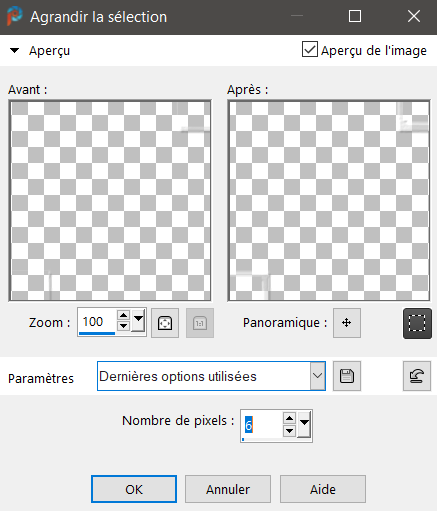Maximize the Agrandir la sélection dialog
This screenshot has height=511, width=437.
355,16
